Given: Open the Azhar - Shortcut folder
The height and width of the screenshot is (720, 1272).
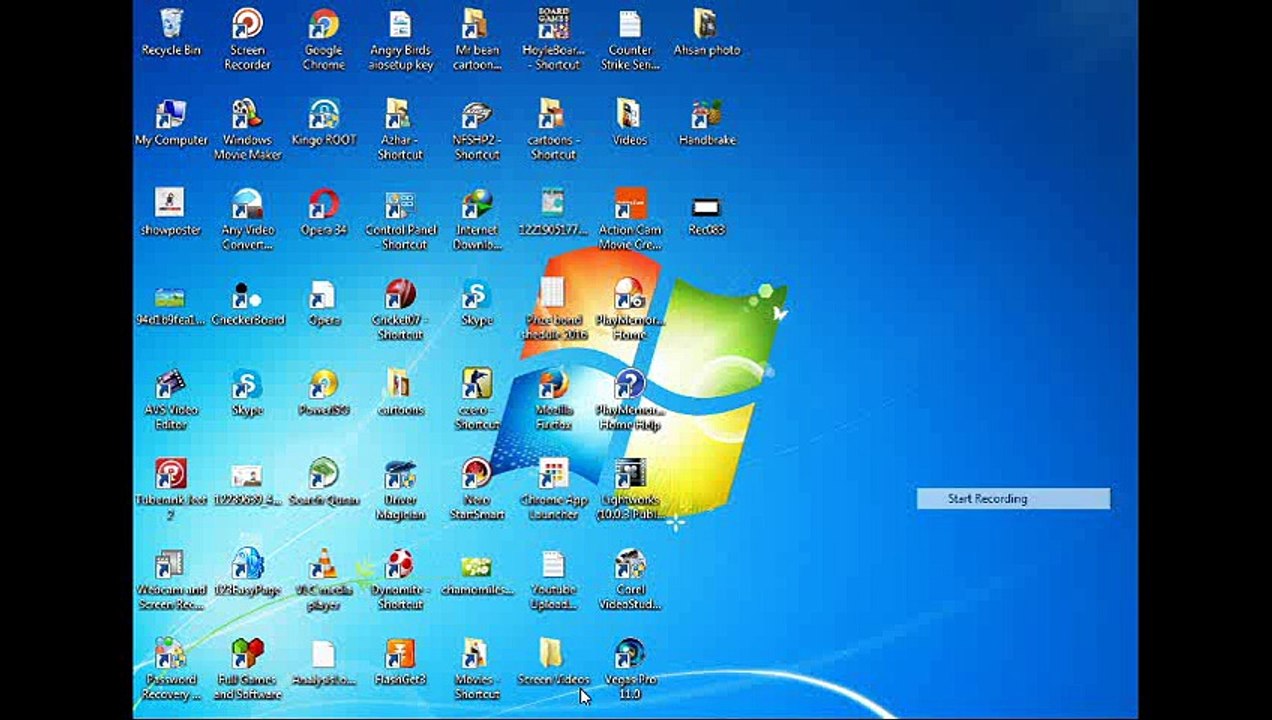Looking at the screenshot, I should [x=400, y=129].
